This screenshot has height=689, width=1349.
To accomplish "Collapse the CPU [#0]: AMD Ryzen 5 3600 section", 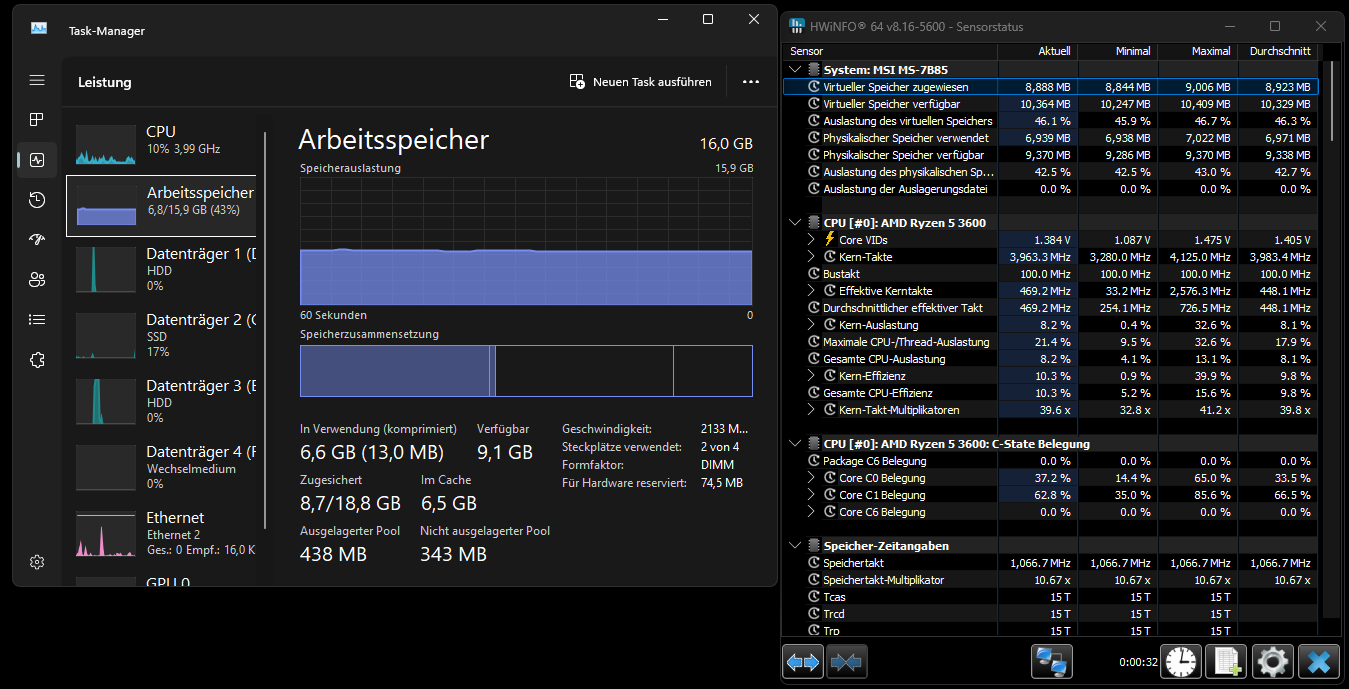I will (x=795, y=223).
